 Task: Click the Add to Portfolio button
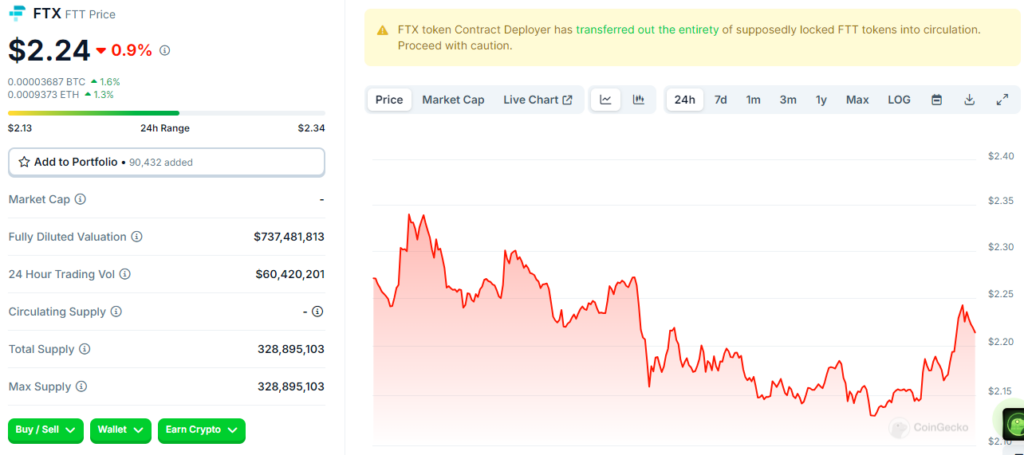tap(167, 162)
